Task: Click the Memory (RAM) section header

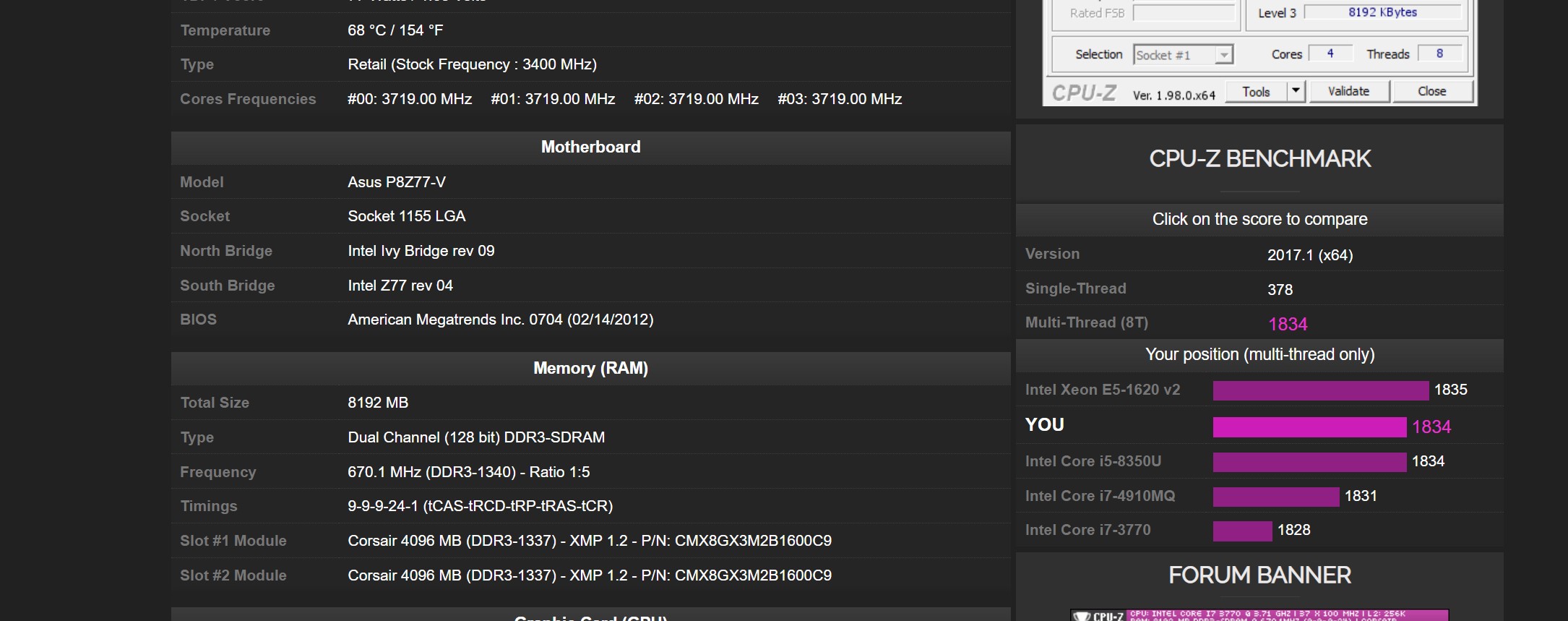Action: [590, 369]
